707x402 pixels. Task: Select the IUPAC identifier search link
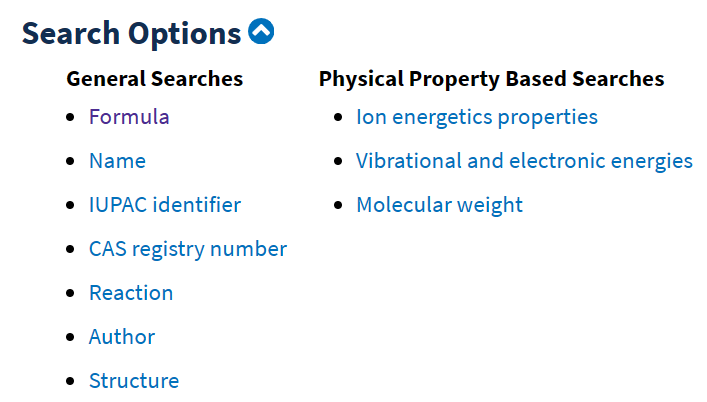(165, 205)
